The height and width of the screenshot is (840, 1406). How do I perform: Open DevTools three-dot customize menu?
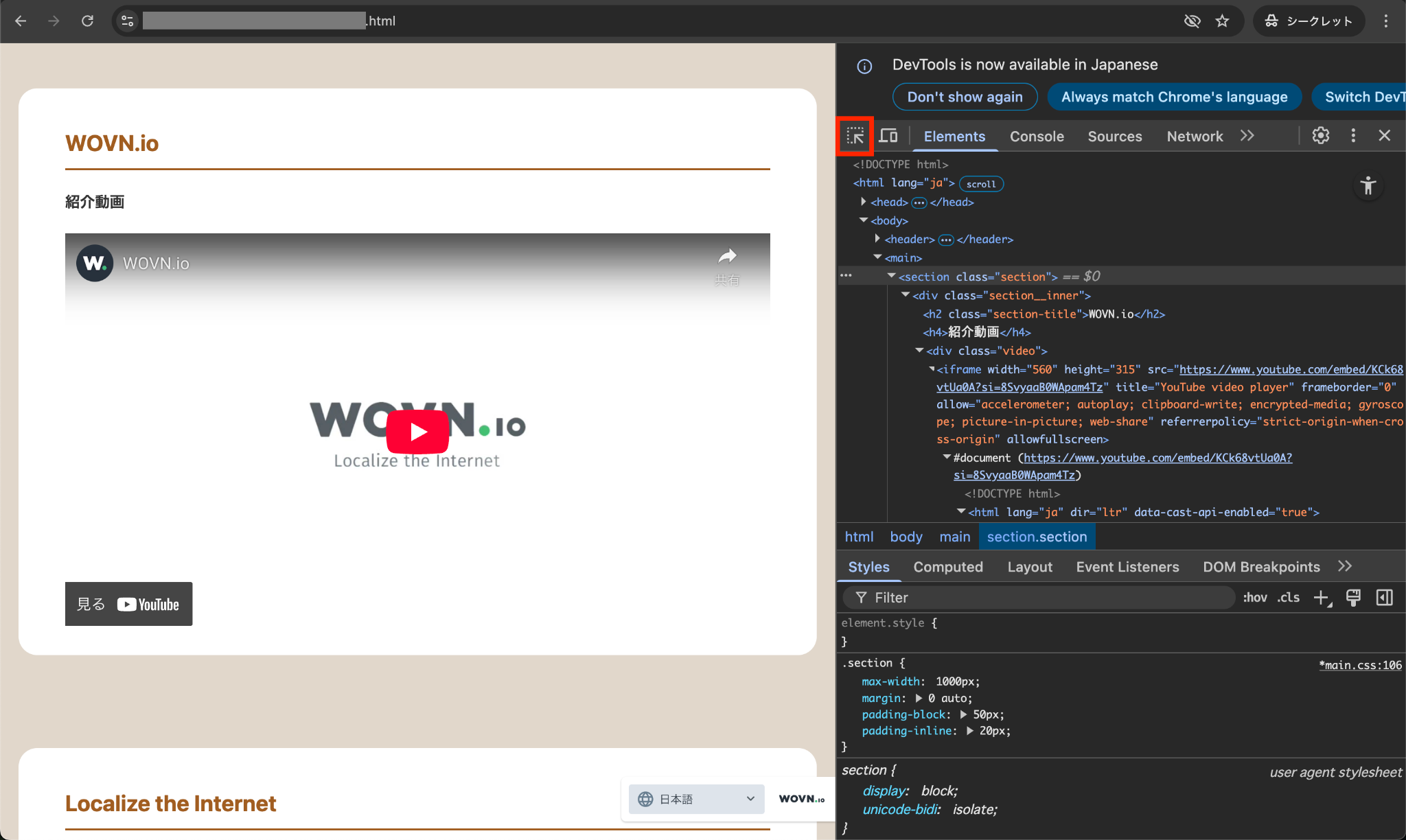1353,136
